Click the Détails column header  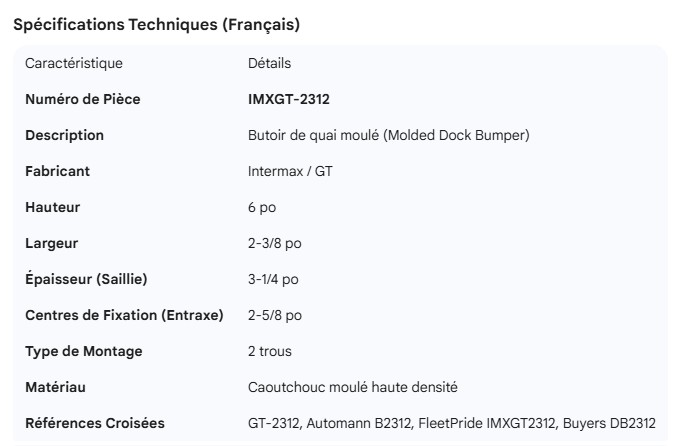(269, 64)
